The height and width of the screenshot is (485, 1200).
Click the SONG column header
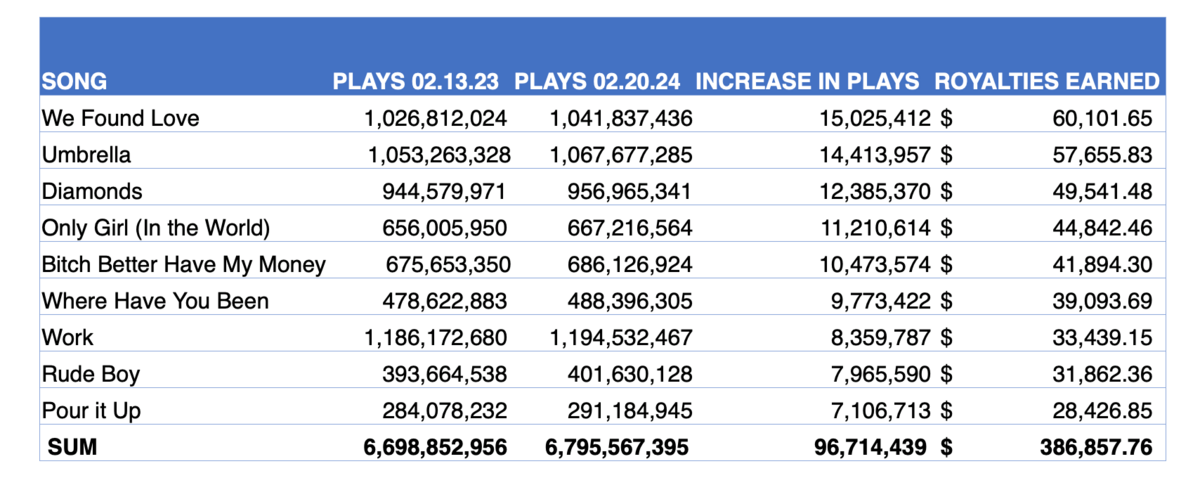(74, 82)
